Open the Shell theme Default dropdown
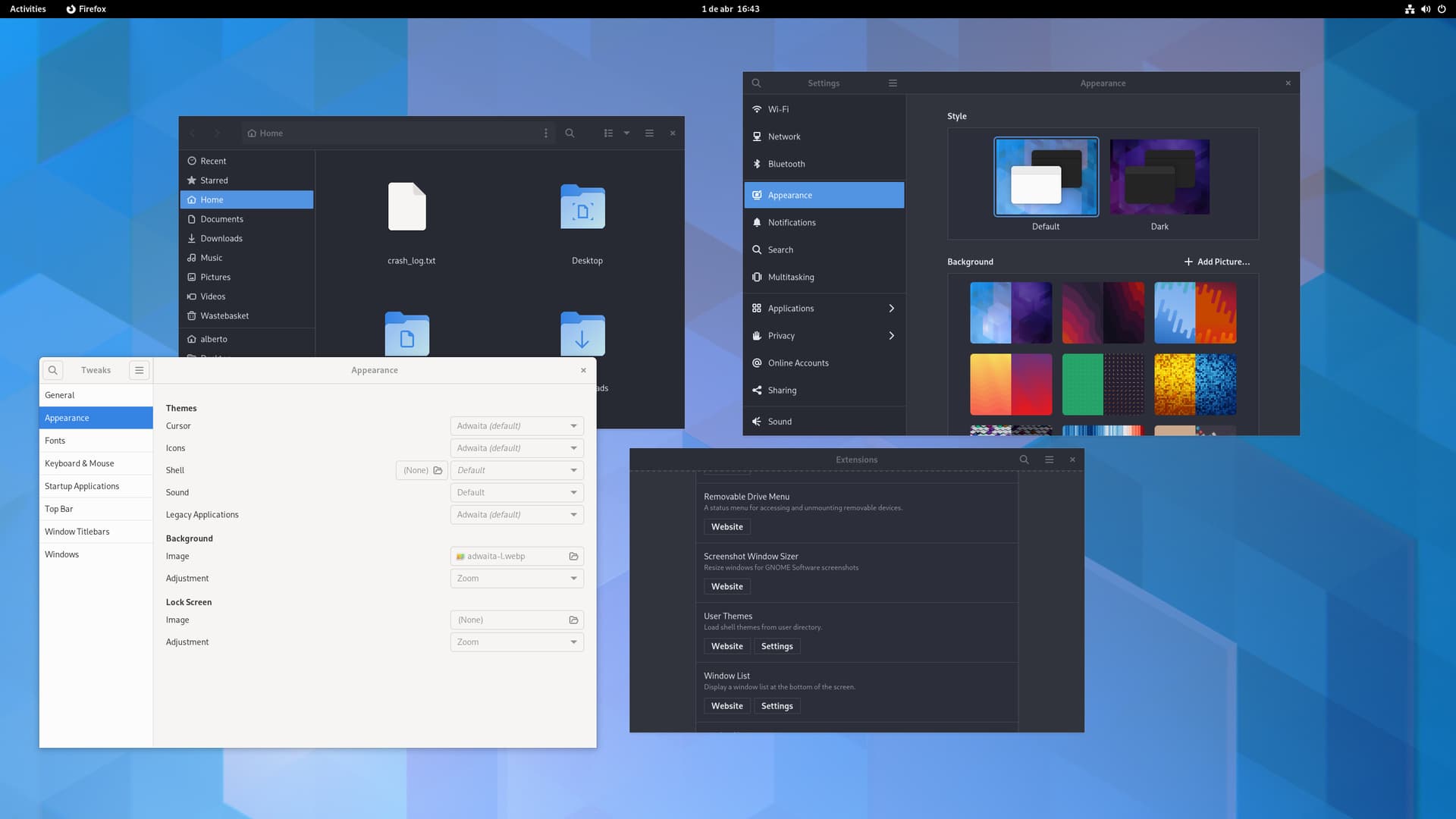 [x=516, y=470]
